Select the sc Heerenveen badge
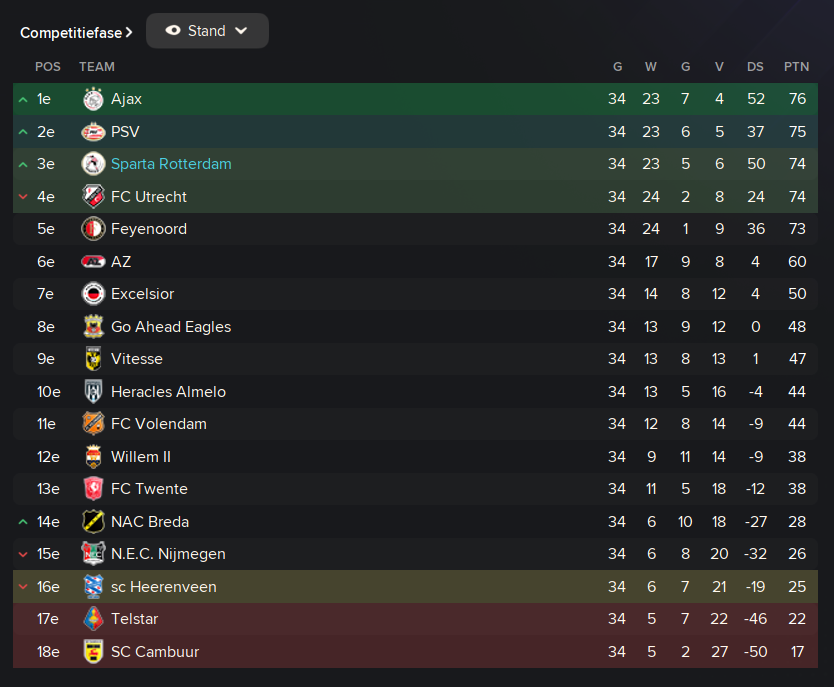Screen dimensions: 834x687 pyautogui.click(x=93, y=587)
